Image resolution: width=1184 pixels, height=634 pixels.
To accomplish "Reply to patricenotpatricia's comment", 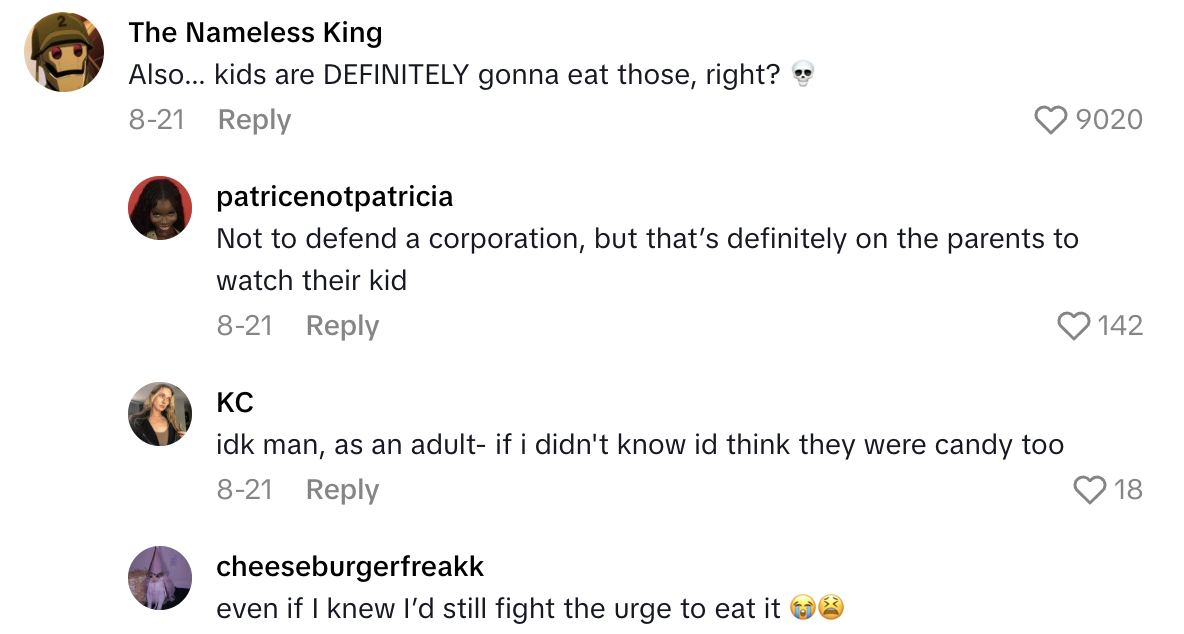I will (x=342, y=326).
